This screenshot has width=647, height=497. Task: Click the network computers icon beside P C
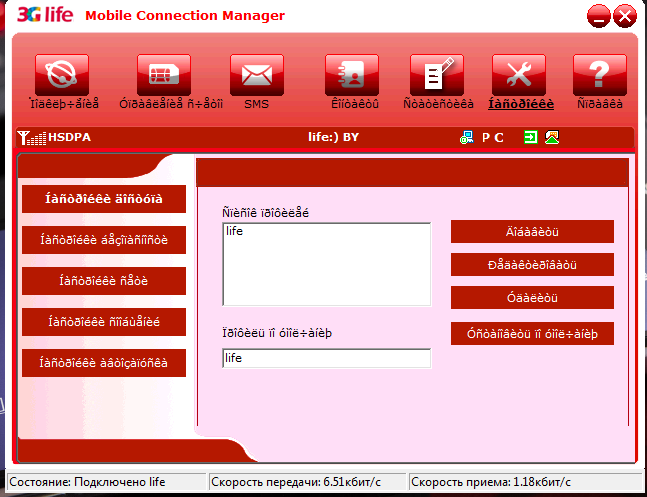tap(467, 137)
